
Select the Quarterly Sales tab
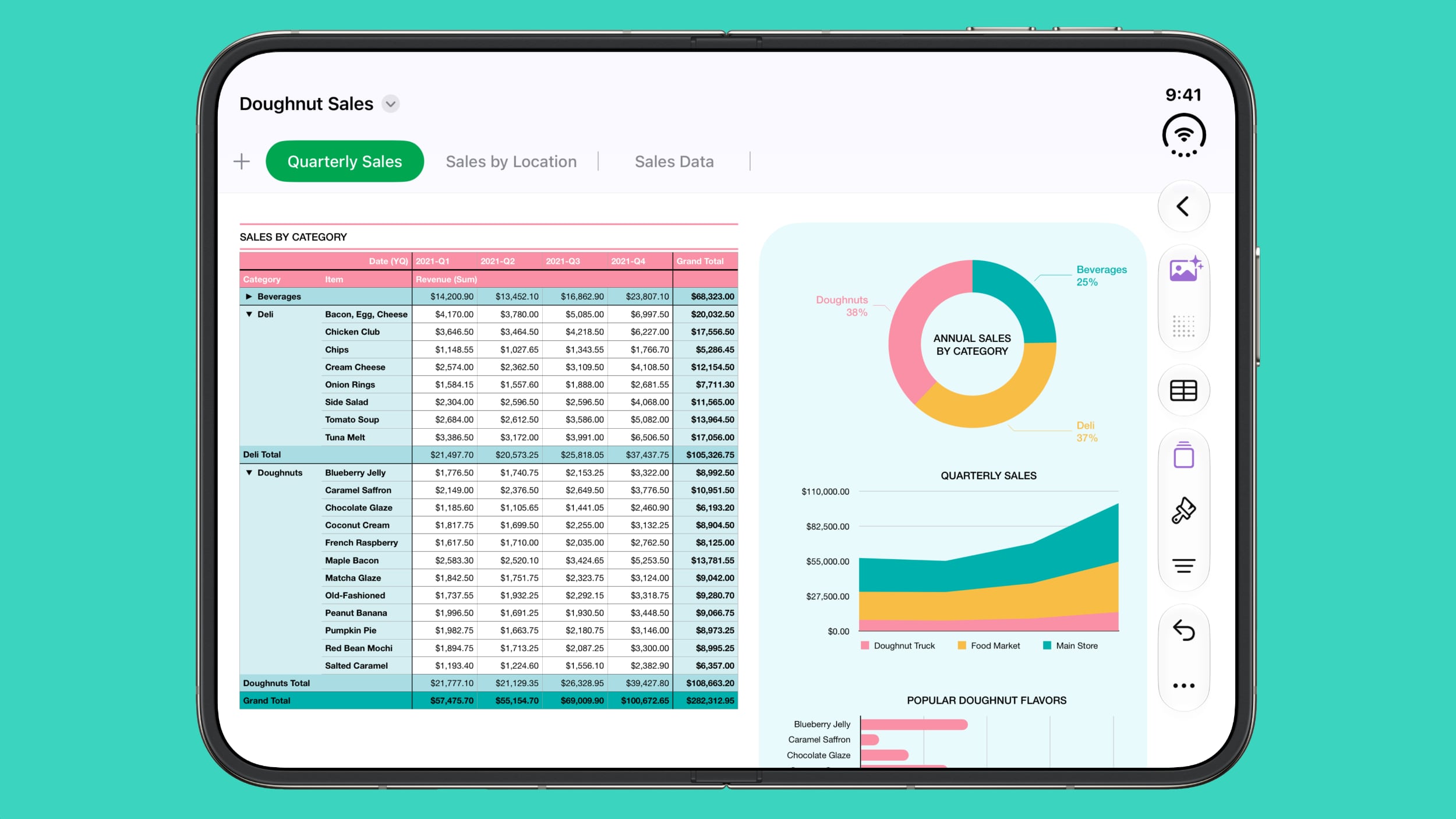point(344,161)
